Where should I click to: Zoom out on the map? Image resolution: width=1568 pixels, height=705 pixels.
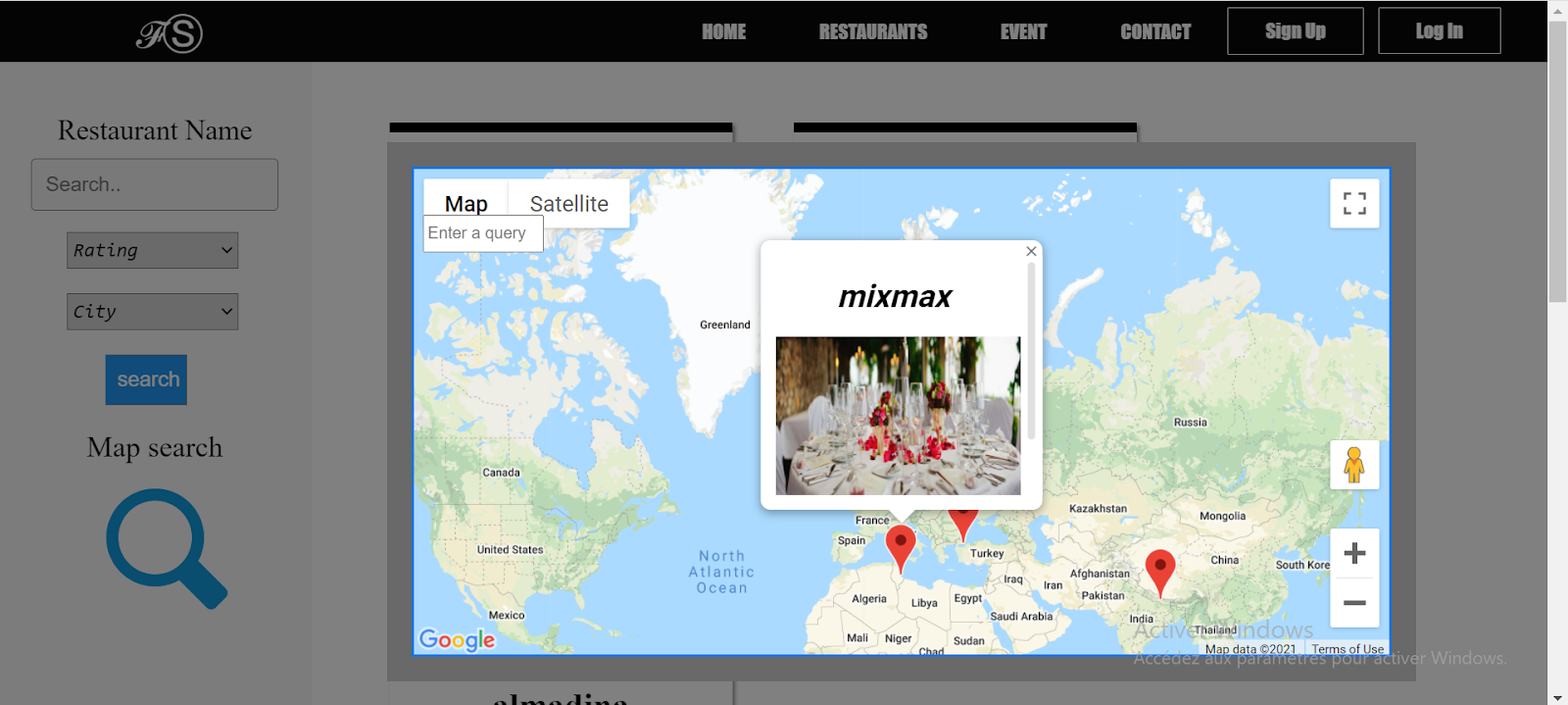coord(1354,602)
